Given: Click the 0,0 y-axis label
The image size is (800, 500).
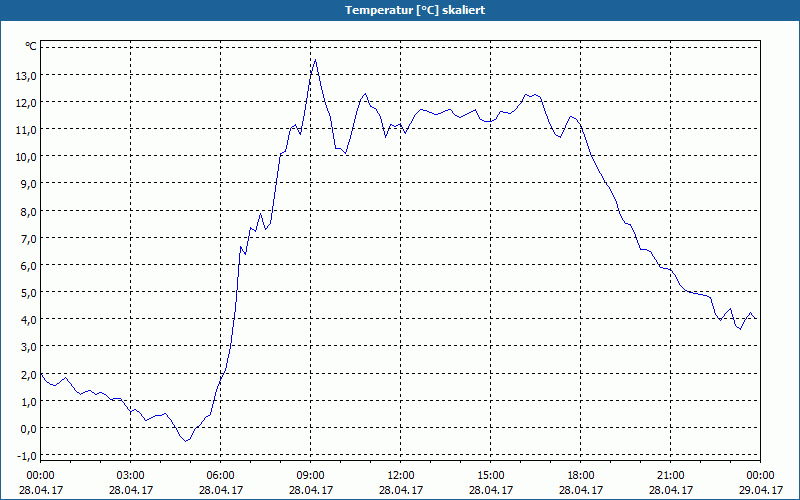Looking at the screenshot, I should 25,428.
